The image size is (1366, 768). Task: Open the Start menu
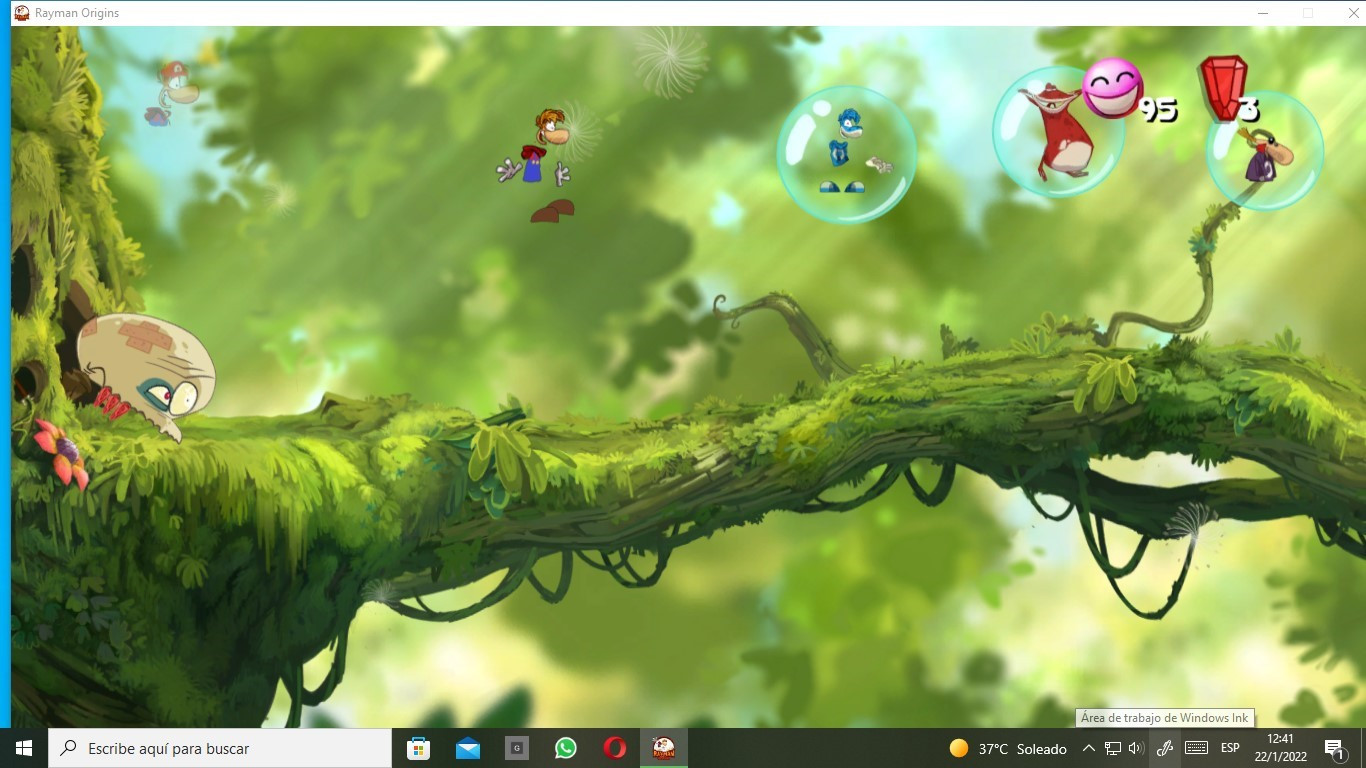(21, 747)
